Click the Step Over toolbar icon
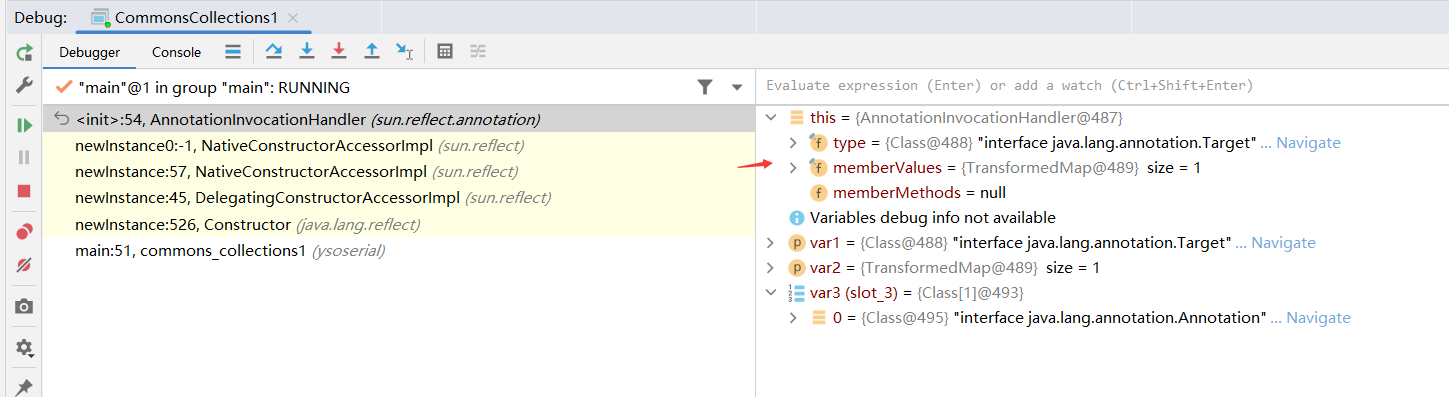 click(273, 51)
